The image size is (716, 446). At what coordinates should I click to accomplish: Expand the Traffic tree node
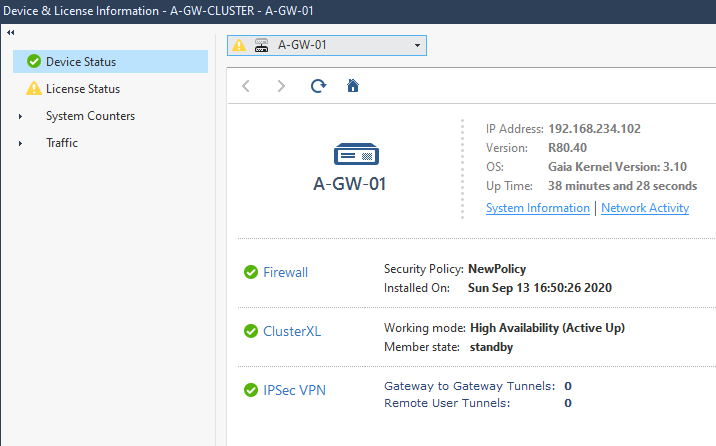click(x=21, y=143)
